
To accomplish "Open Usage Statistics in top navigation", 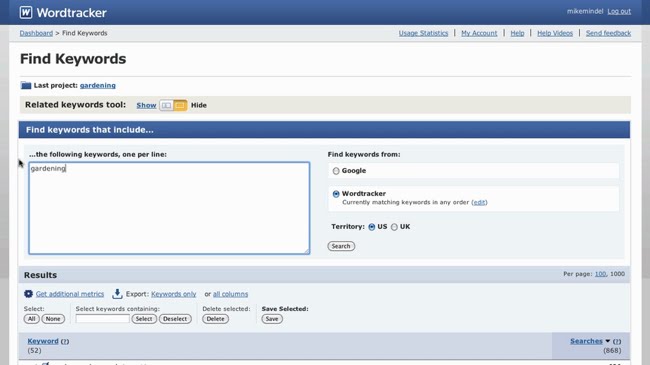I will 423,33.
